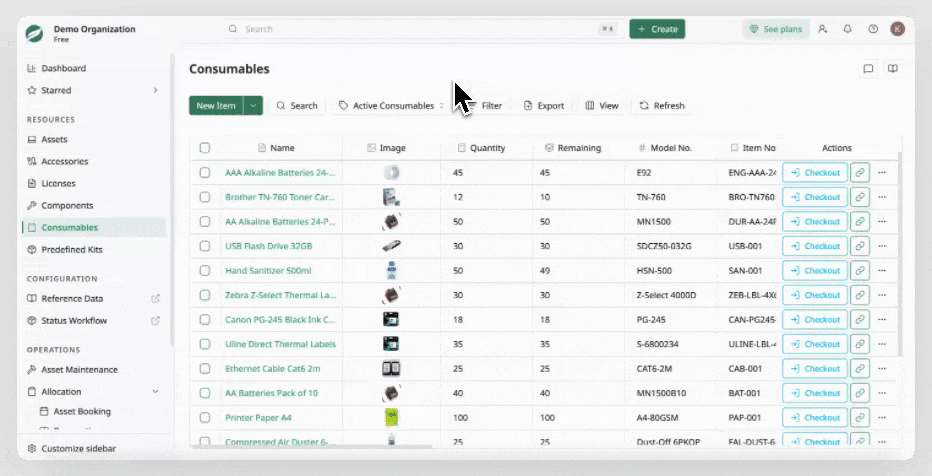The height and width of the screenshot is (476, 932).
Task: Click the table's horizontal scrollbar
Action: tap(311, 445)
